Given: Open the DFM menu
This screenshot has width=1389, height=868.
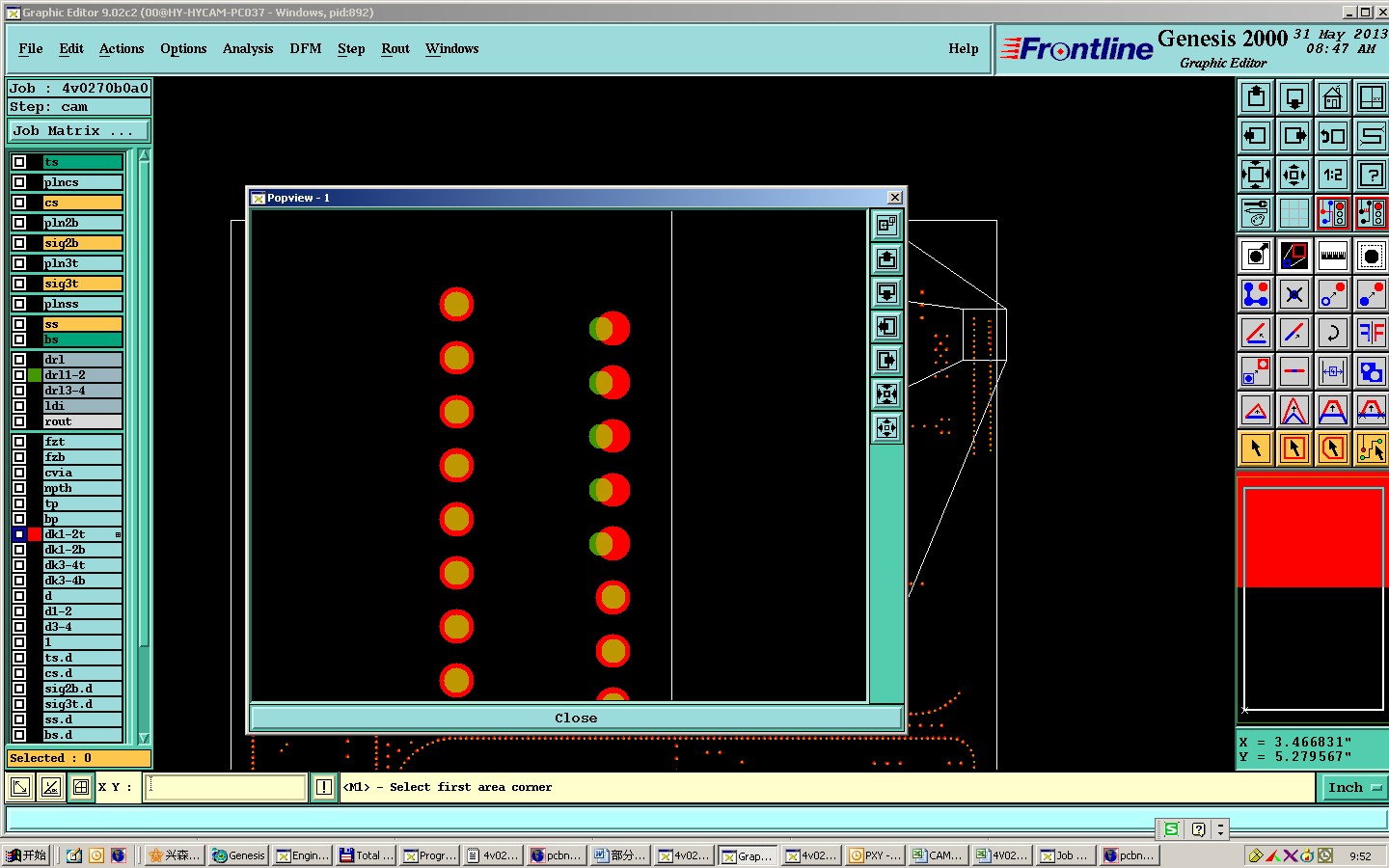Looking at the screenshot, I should click(x=306, y=48).
